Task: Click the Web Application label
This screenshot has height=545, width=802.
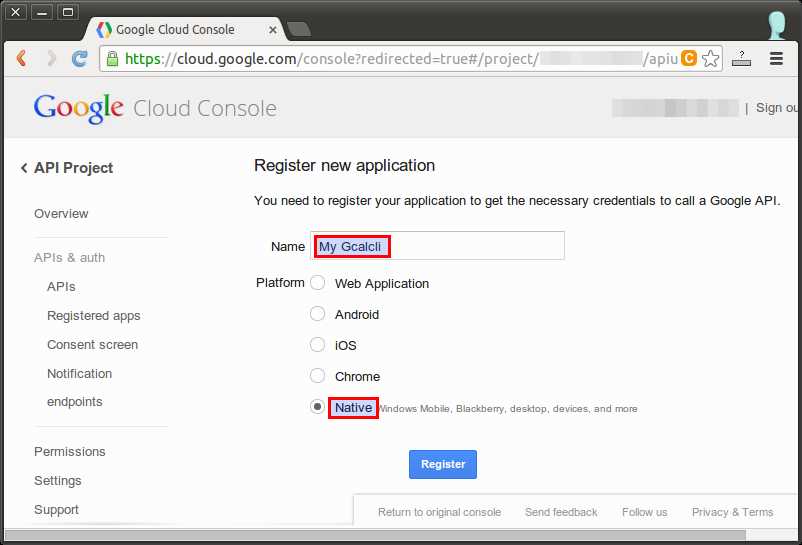Action: 382,284
